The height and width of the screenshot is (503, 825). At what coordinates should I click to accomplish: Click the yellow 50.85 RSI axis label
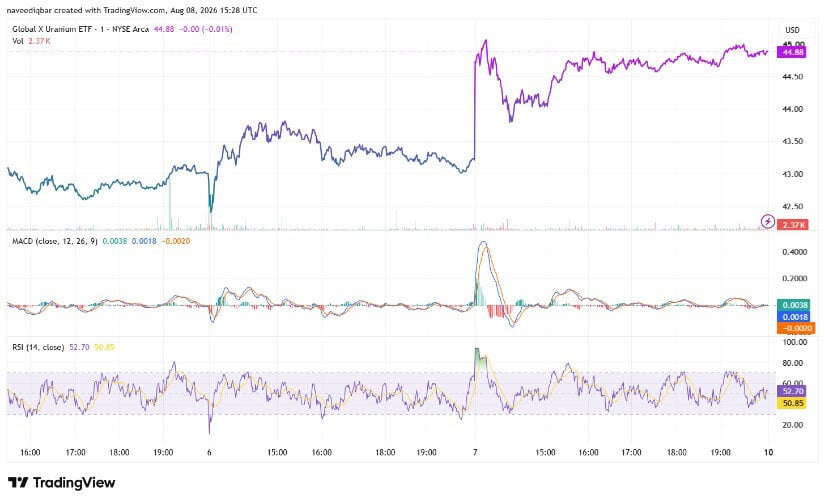(x=793, y=403)
